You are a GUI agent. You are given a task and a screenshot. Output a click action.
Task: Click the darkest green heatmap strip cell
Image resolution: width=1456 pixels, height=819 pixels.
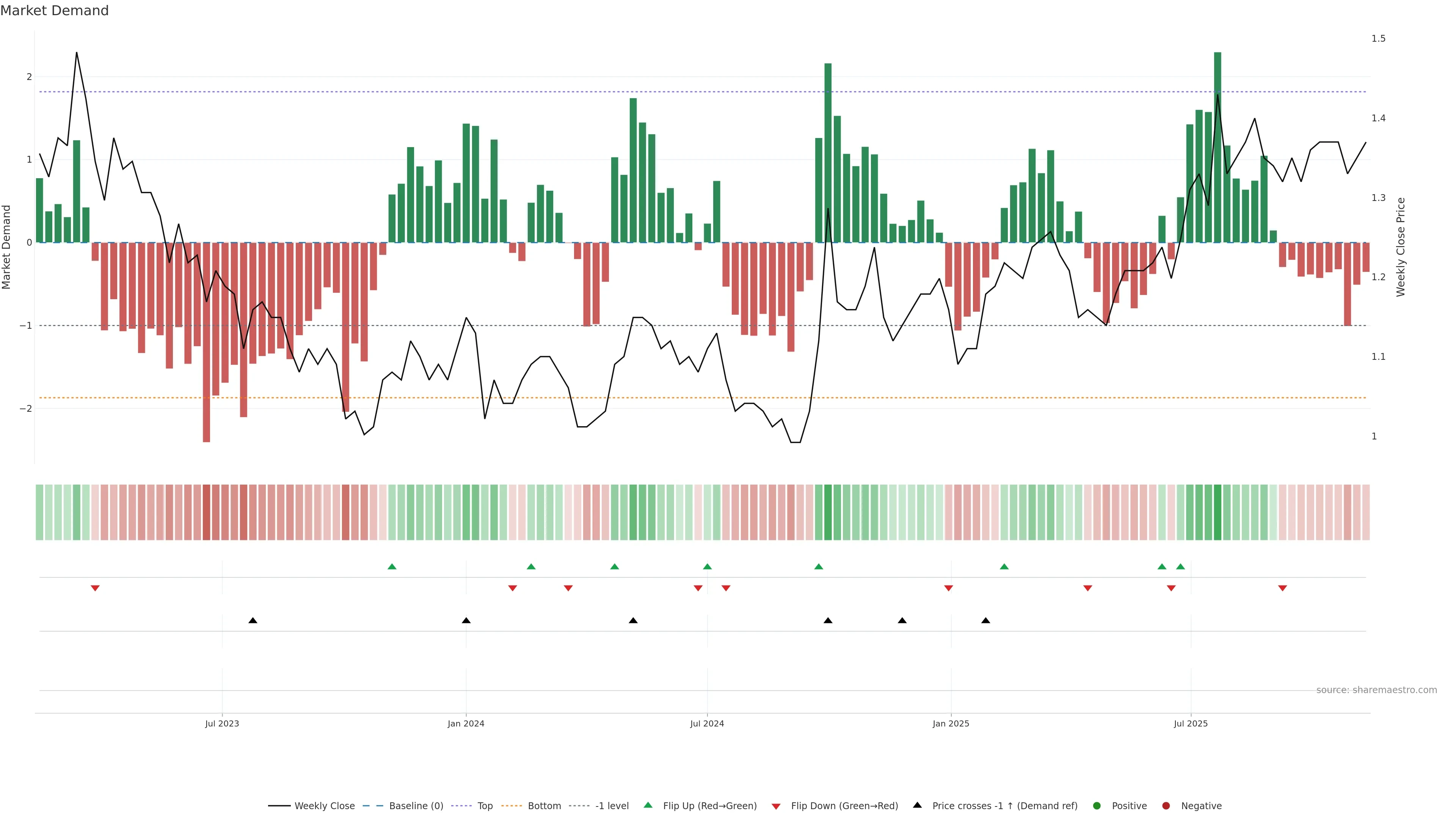pos(1218,512)
